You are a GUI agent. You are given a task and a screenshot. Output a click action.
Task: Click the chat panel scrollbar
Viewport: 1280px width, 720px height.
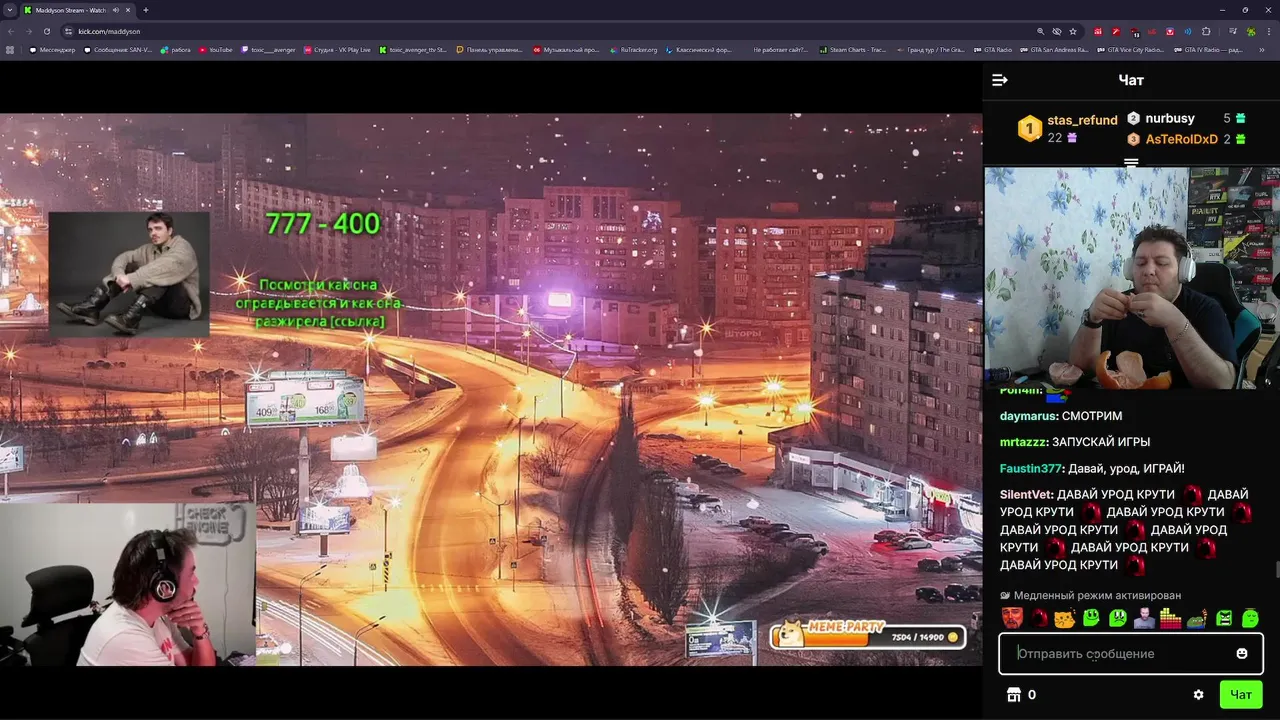click(x=1277, y=570)
